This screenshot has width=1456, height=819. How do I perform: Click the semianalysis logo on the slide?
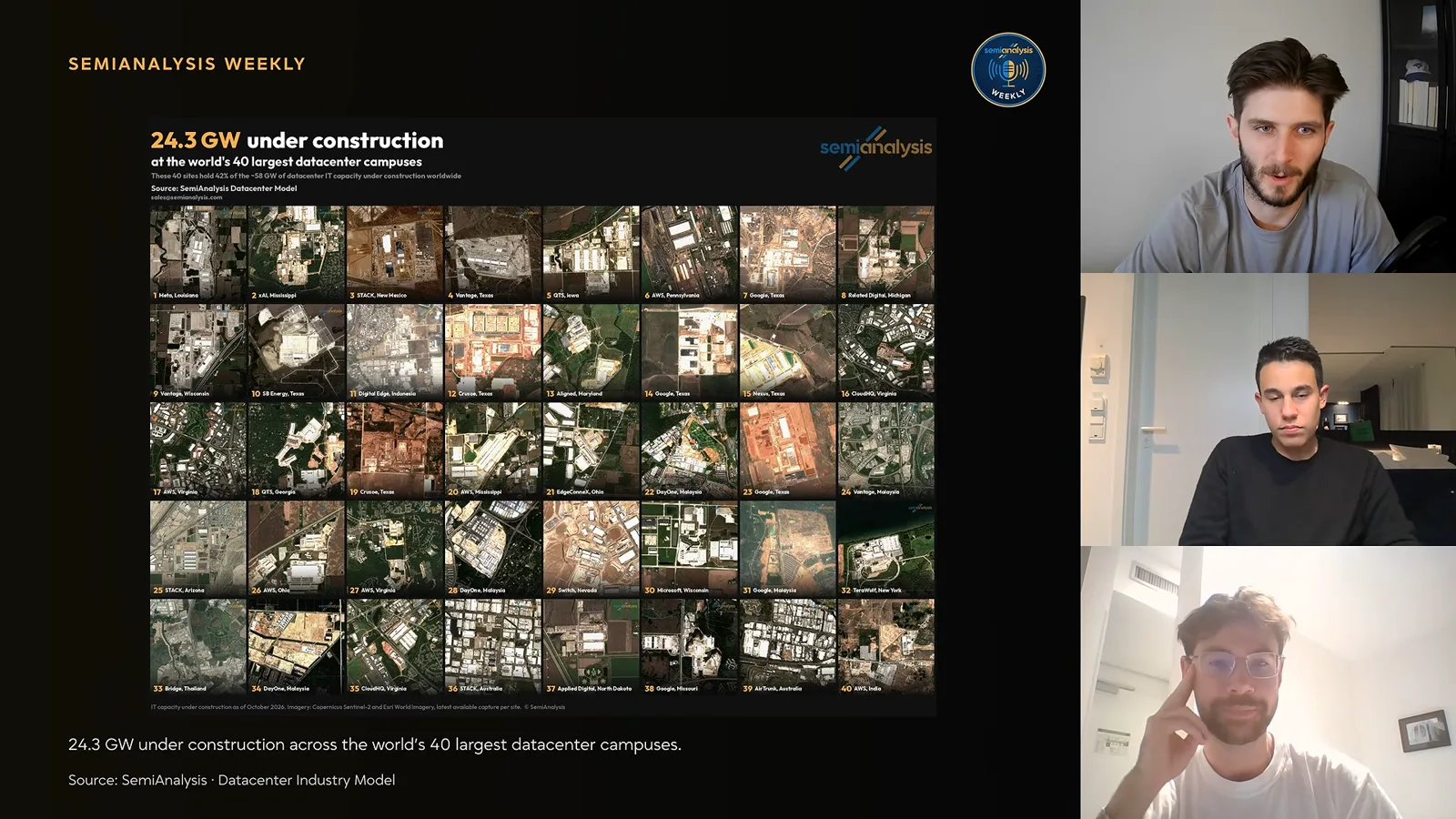(x=875, y=147)
